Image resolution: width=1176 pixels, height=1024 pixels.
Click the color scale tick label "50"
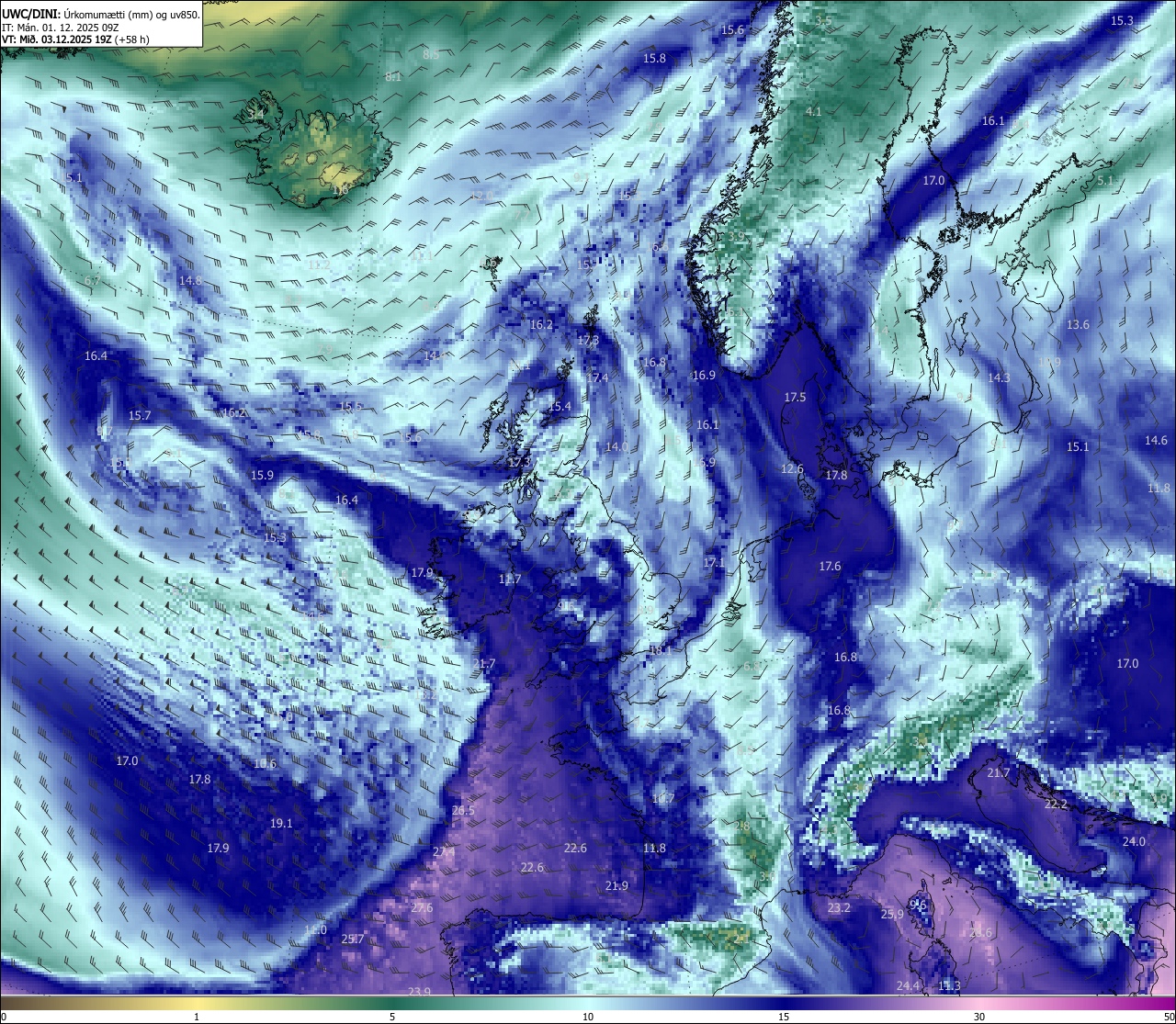point(1169,1017)
